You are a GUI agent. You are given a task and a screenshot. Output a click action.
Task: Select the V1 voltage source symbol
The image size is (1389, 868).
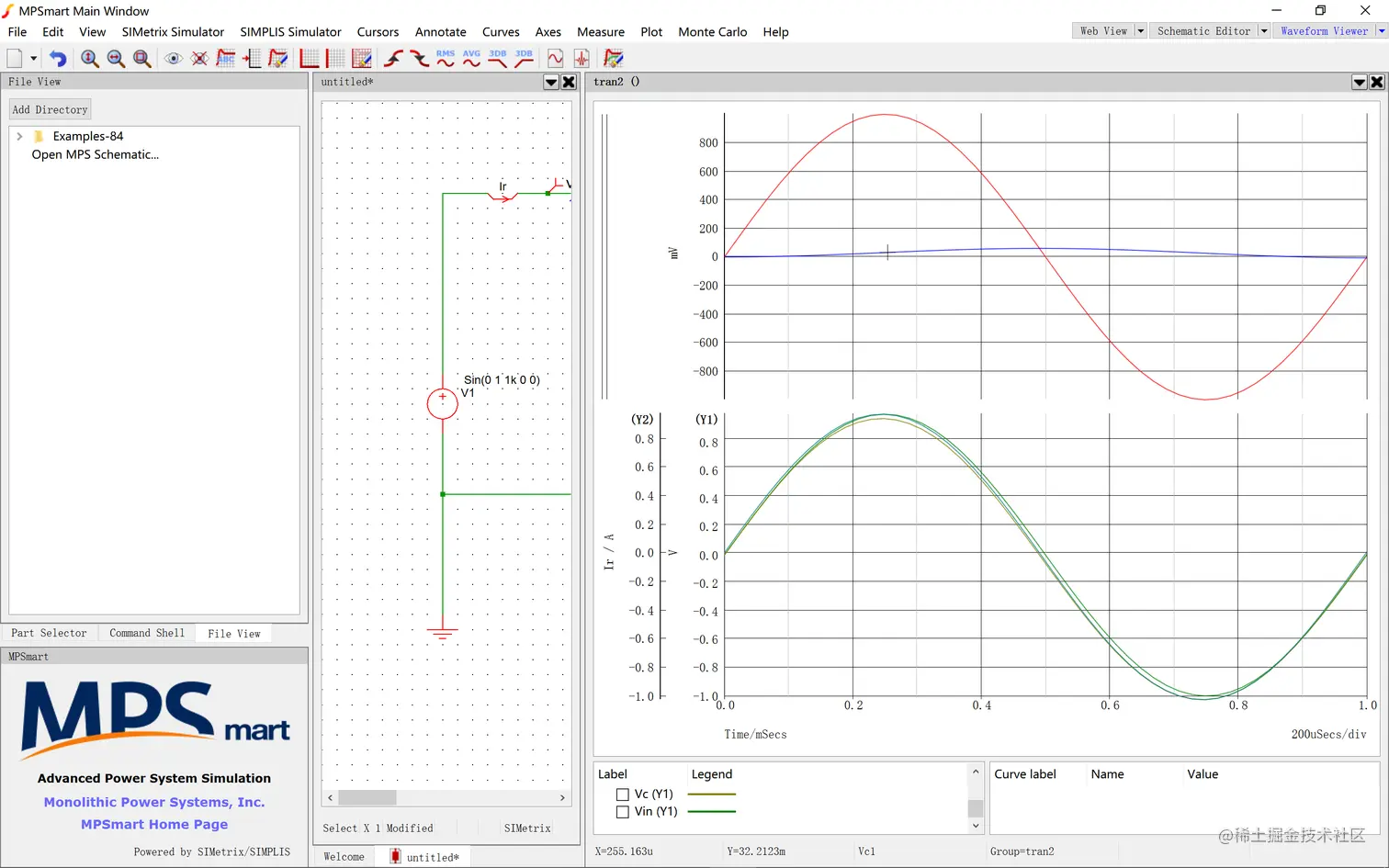(443, 403)
